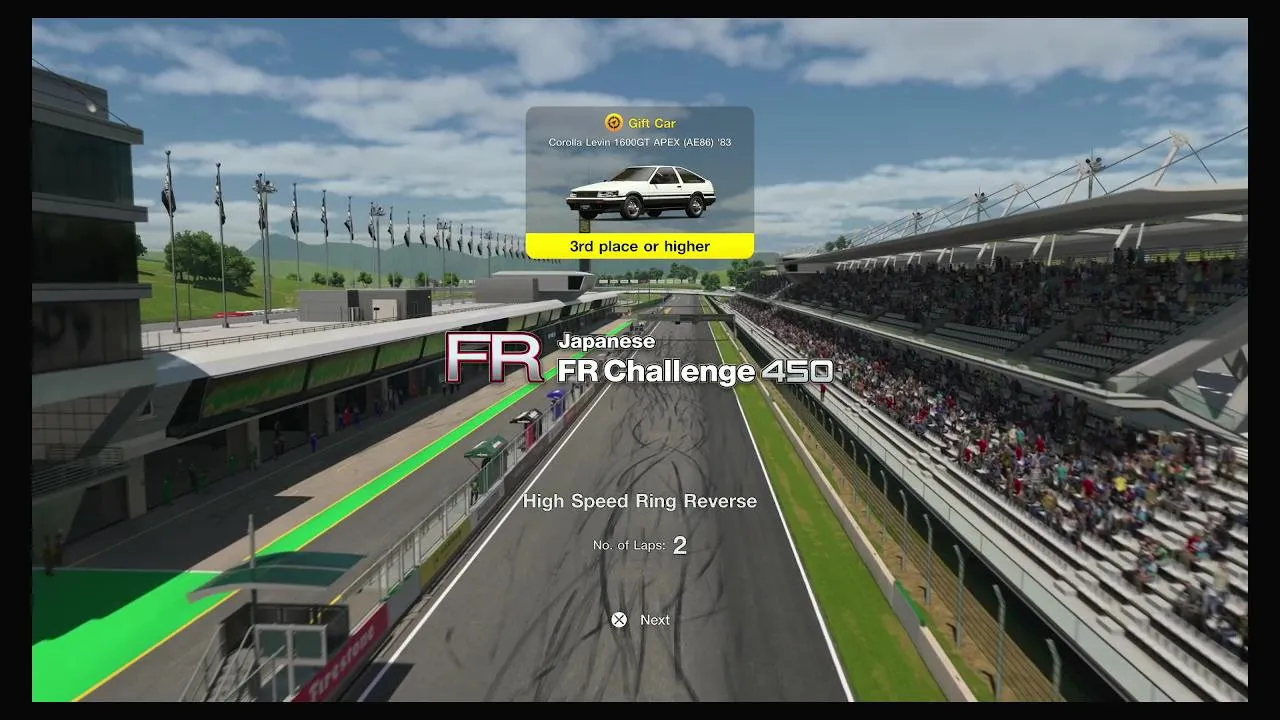Click 'High Speed Ring Reverse' track name

click(640, 501)
